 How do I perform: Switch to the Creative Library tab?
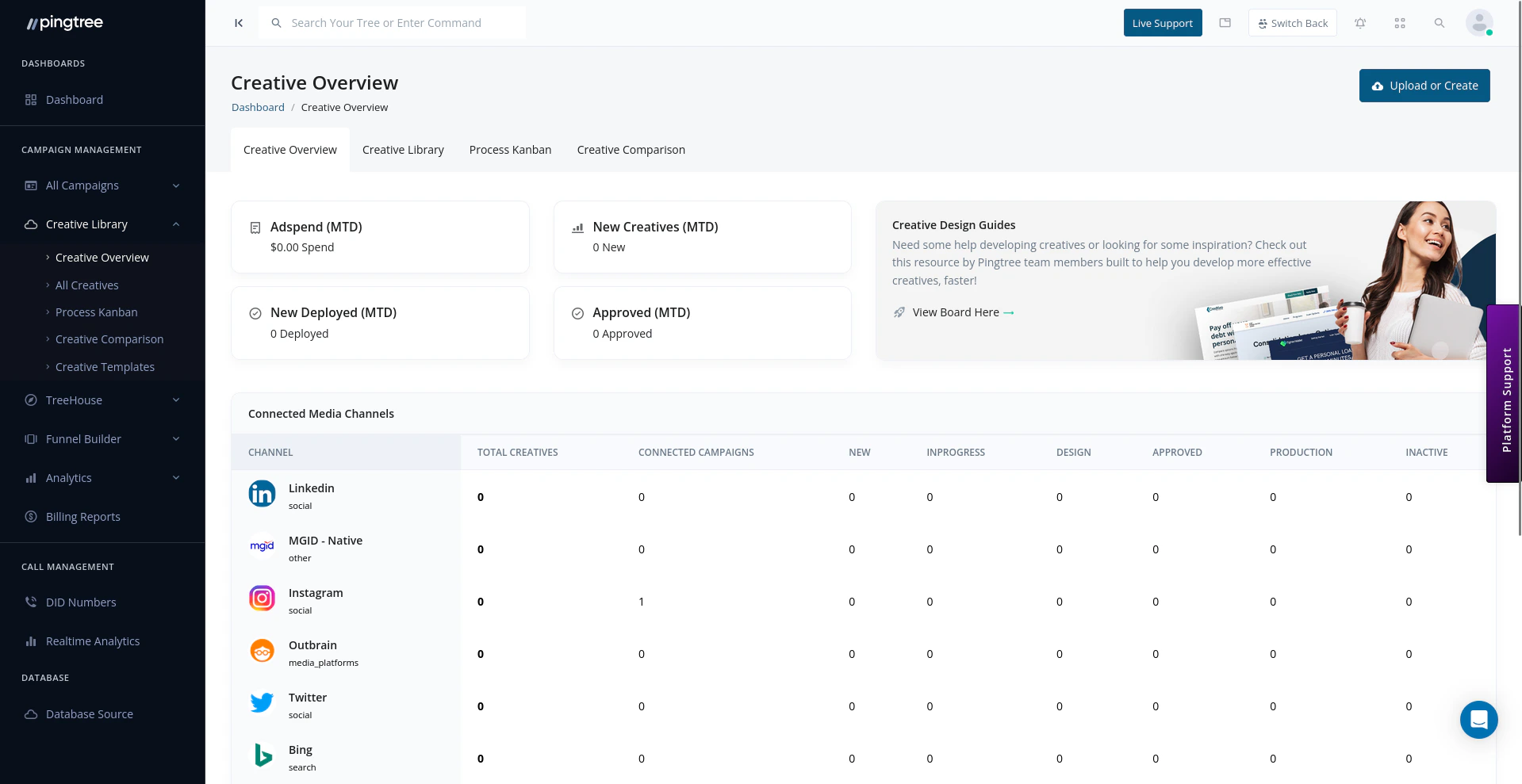[403, 149]
